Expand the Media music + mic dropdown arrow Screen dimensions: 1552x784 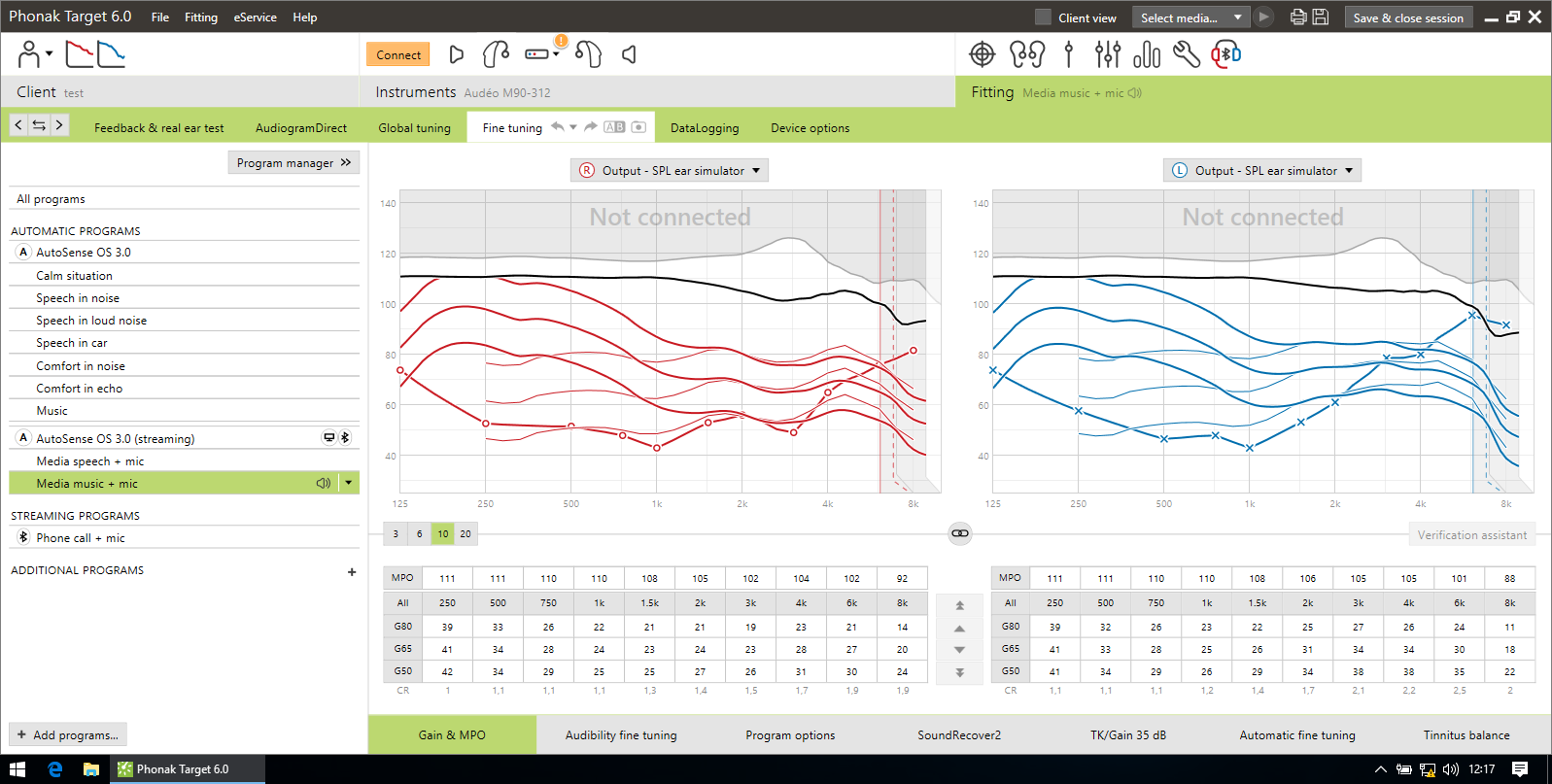[x=349, y=483]
